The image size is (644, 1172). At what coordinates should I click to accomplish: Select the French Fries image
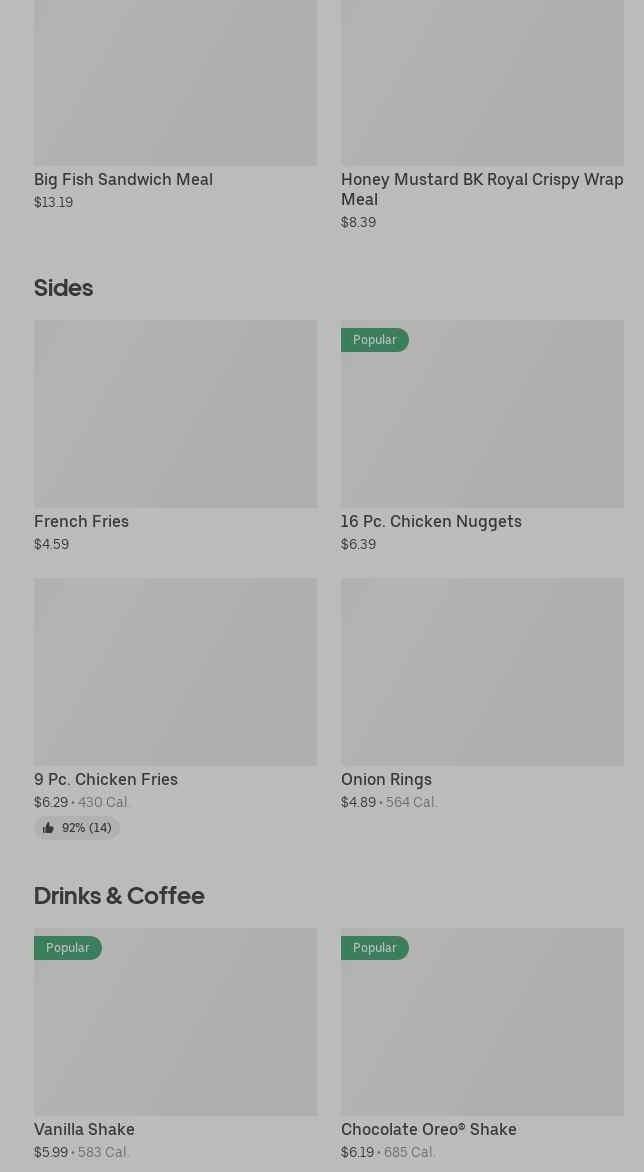coord(175,413)
